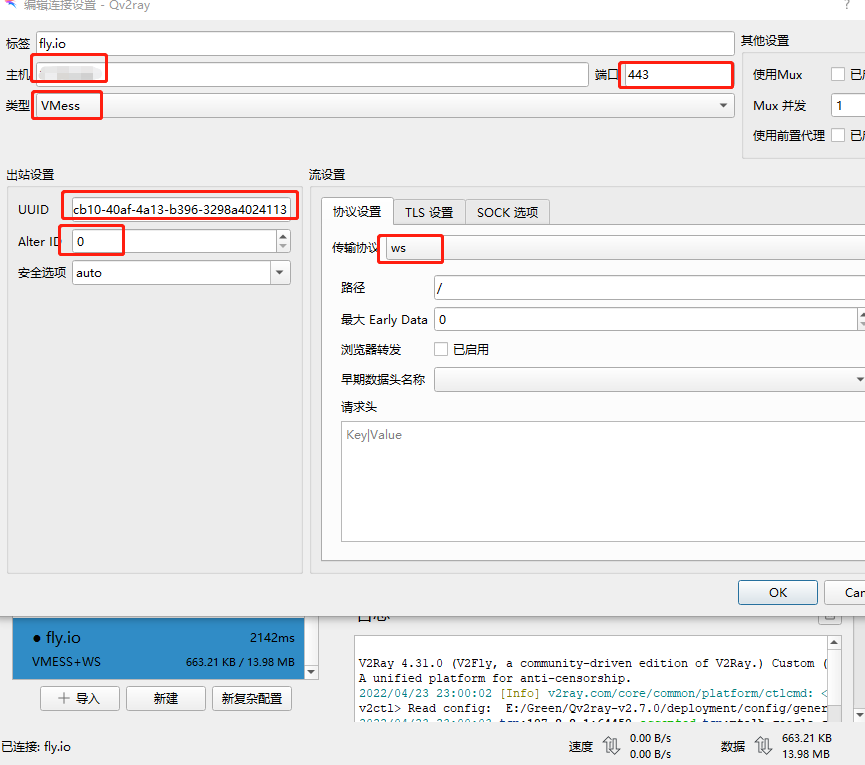
Task: Open the 类型 VMess dropdown
Action: [385, 105]
